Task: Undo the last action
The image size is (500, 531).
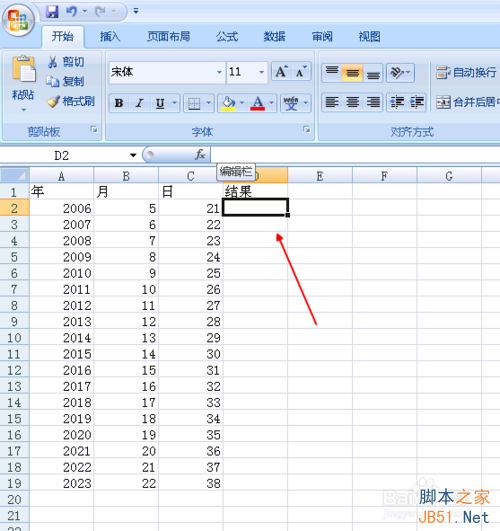Action: click(71, 12)
